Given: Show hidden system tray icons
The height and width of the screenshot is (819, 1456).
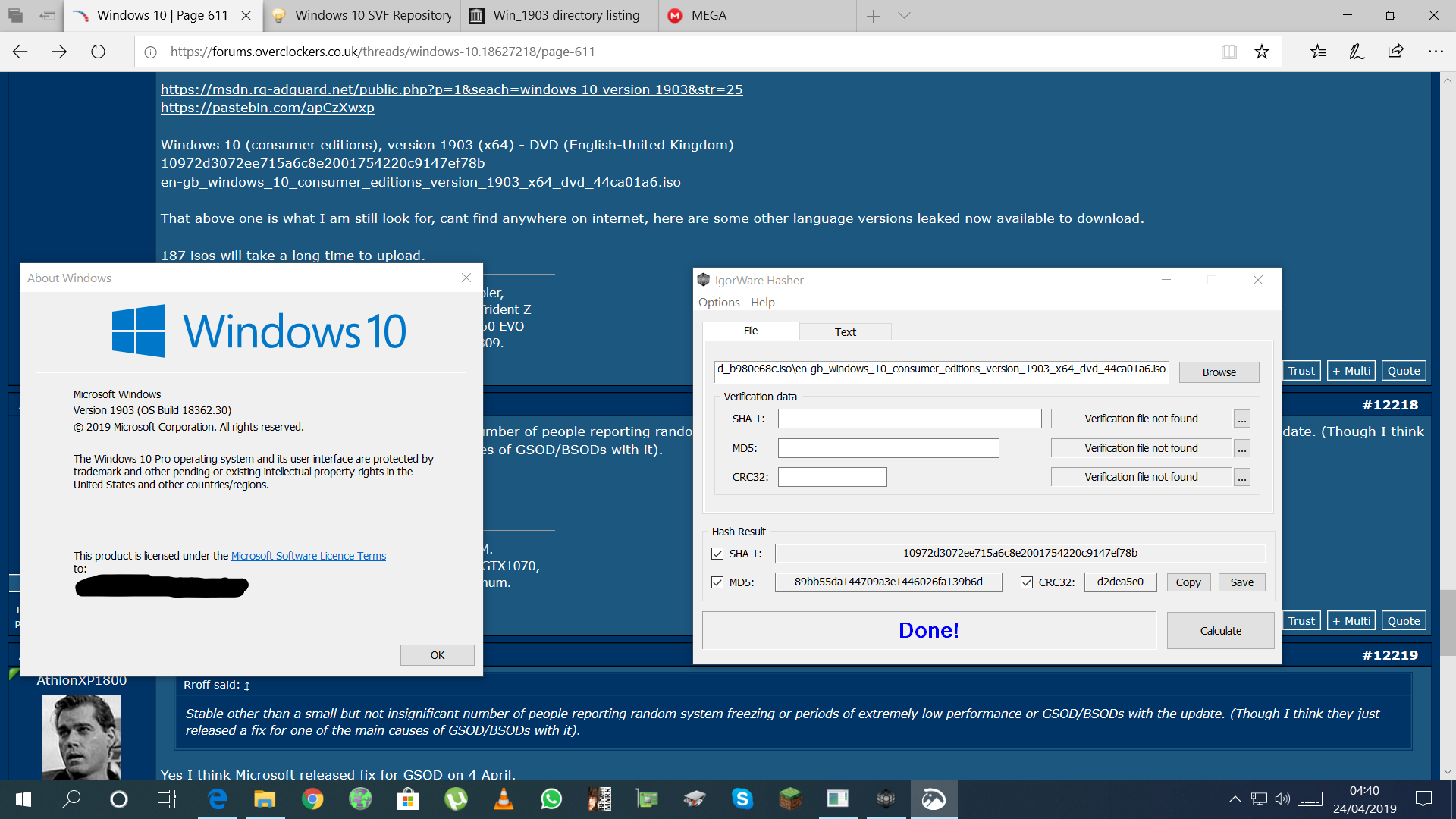Looking at the screenshot, I should pyautogui.click(x=1235, y=799).
